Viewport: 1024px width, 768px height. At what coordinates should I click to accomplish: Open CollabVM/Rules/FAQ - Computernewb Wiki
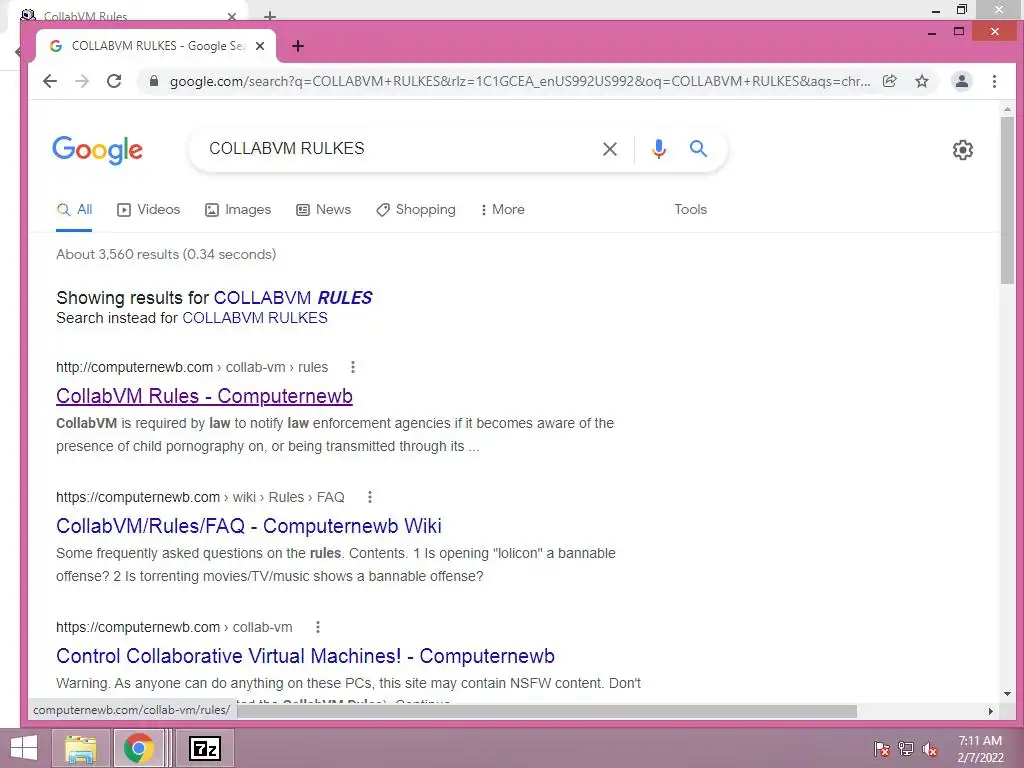pos(249,526)
